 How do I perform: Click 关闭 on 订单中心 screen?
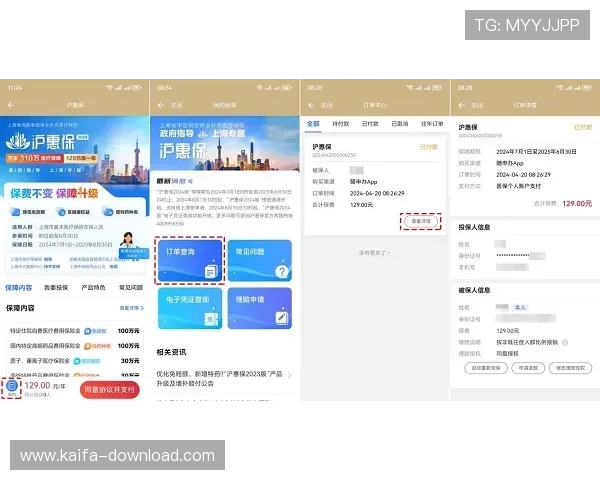point(326,105)
